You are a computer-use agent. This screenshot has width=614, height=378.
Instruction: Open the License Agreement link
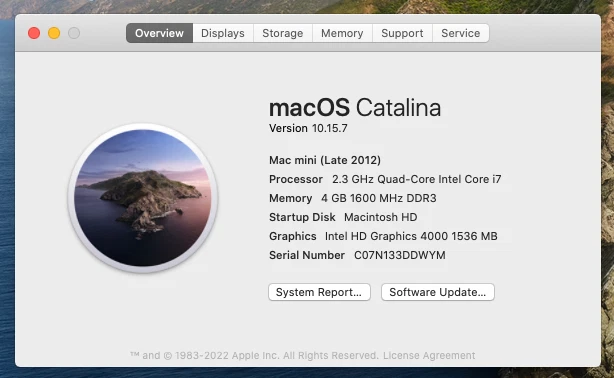click(429, 355)
